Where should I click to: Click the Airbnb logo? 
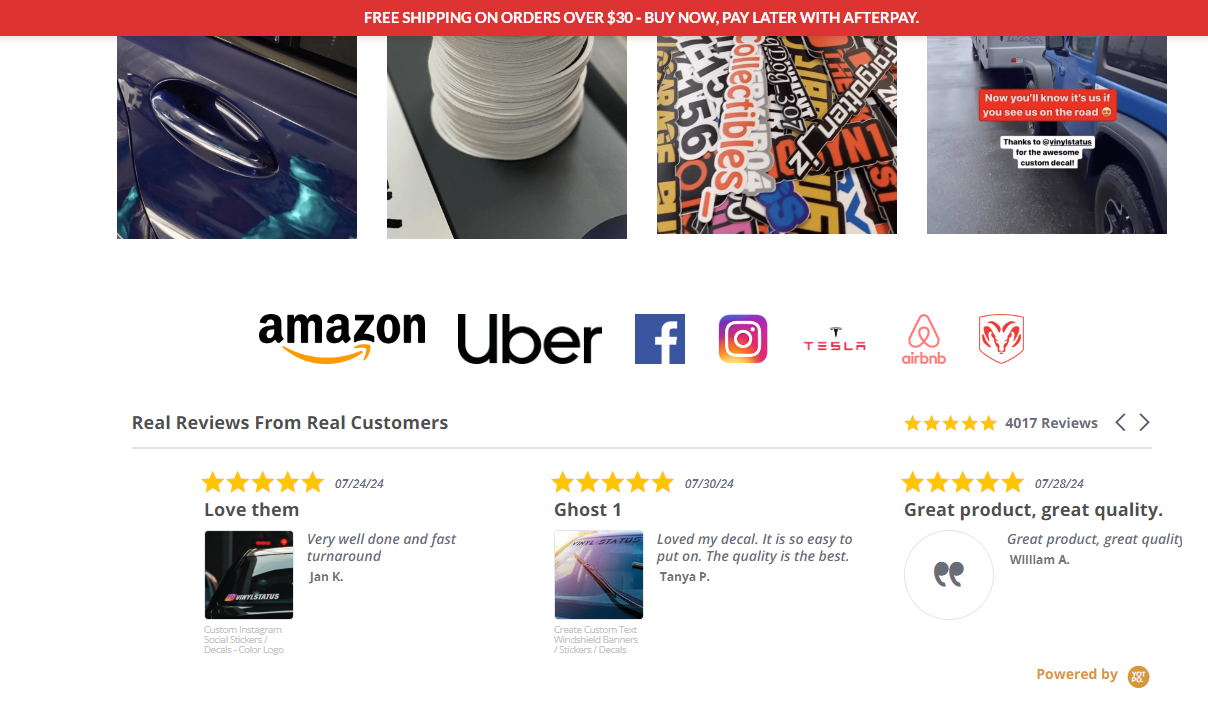(x=924, y=339)
